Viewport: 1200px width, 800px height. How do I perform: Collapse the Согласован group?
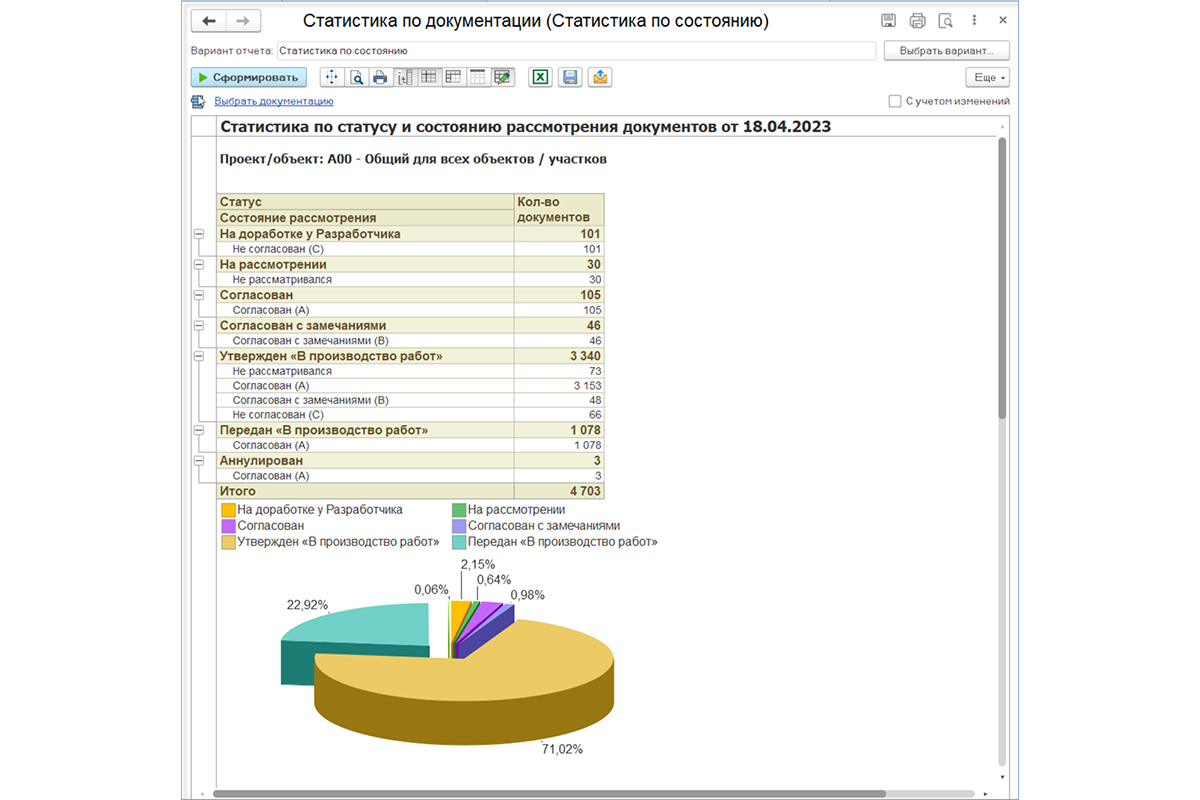pos(198,295)
